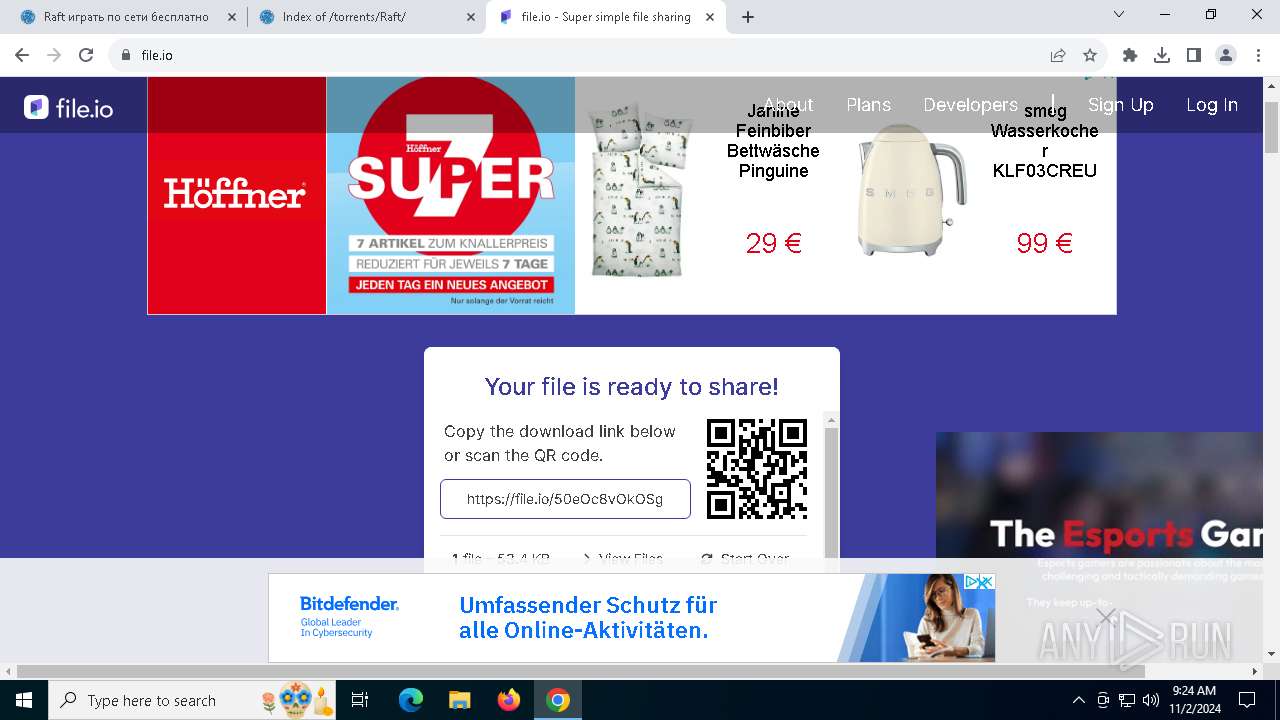
Task: Switch to the Raft играть по сети tab
Action: pos(125,17)
